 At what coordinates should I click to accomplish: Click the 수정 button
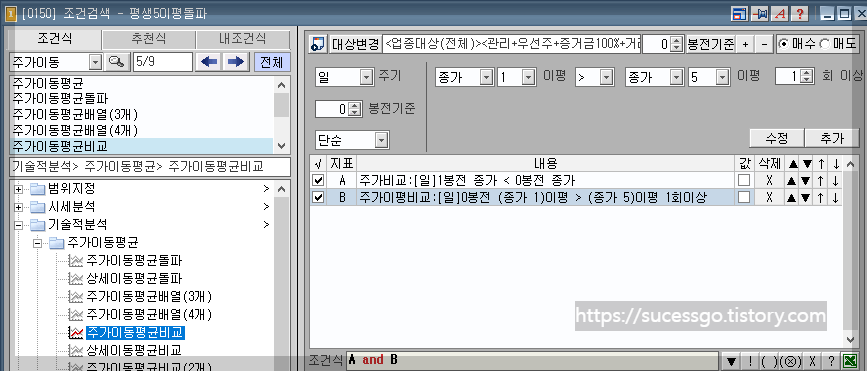[x=776, y=138]
